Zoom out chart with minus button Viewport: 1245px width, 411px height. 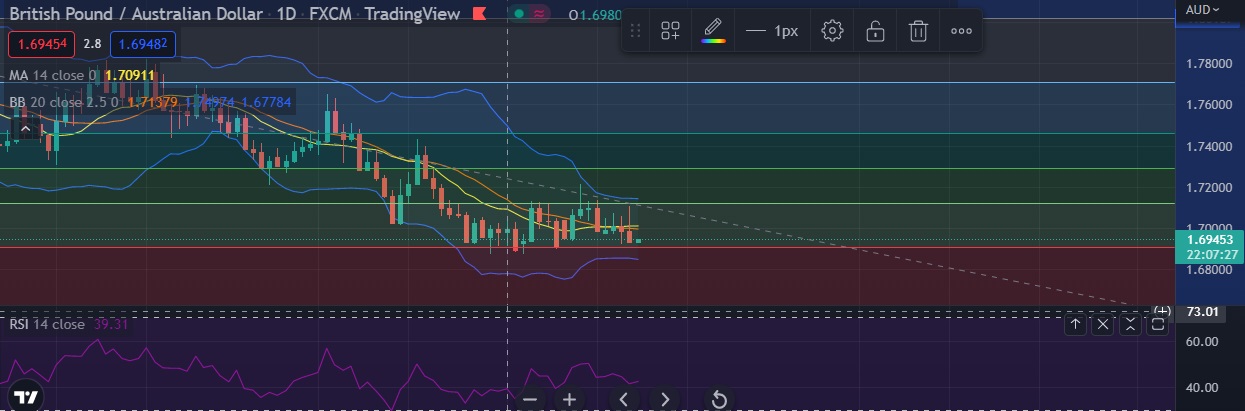point(530,399)
